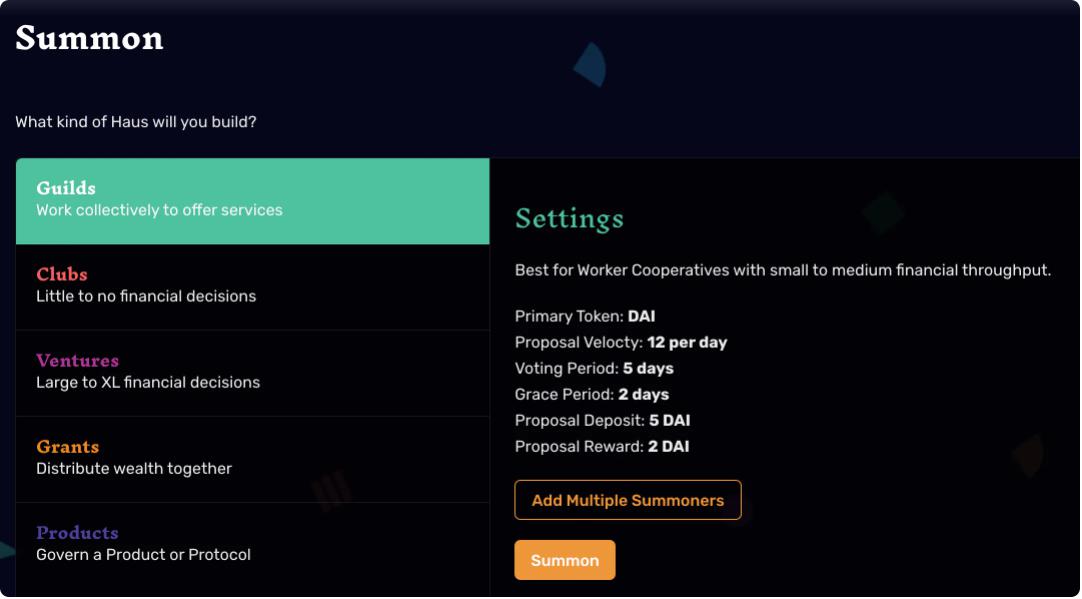Choose the Clubs option
This screenshot has height=599, width=1082.
coord(253,287)
